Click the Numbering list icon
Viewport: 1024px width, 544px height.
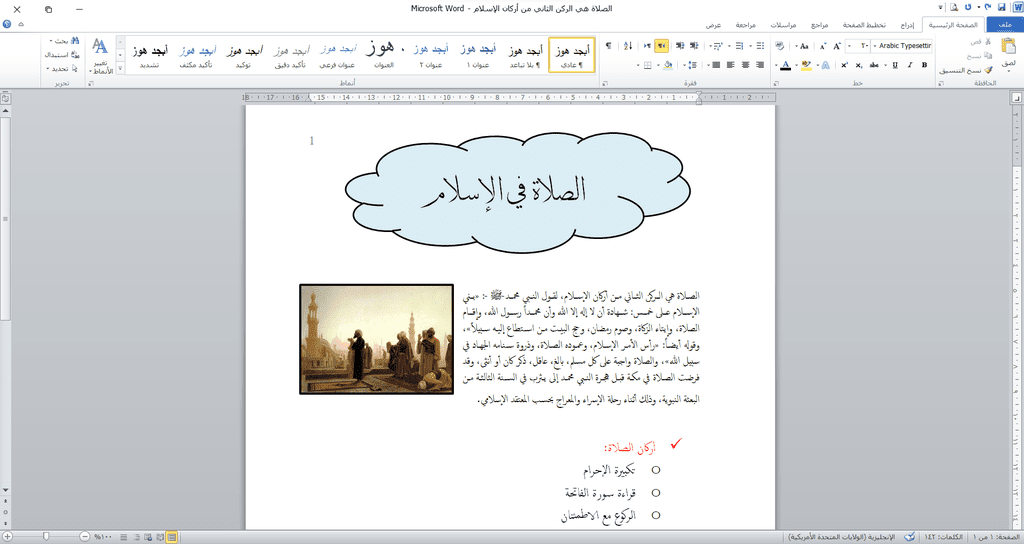point(739,46)
